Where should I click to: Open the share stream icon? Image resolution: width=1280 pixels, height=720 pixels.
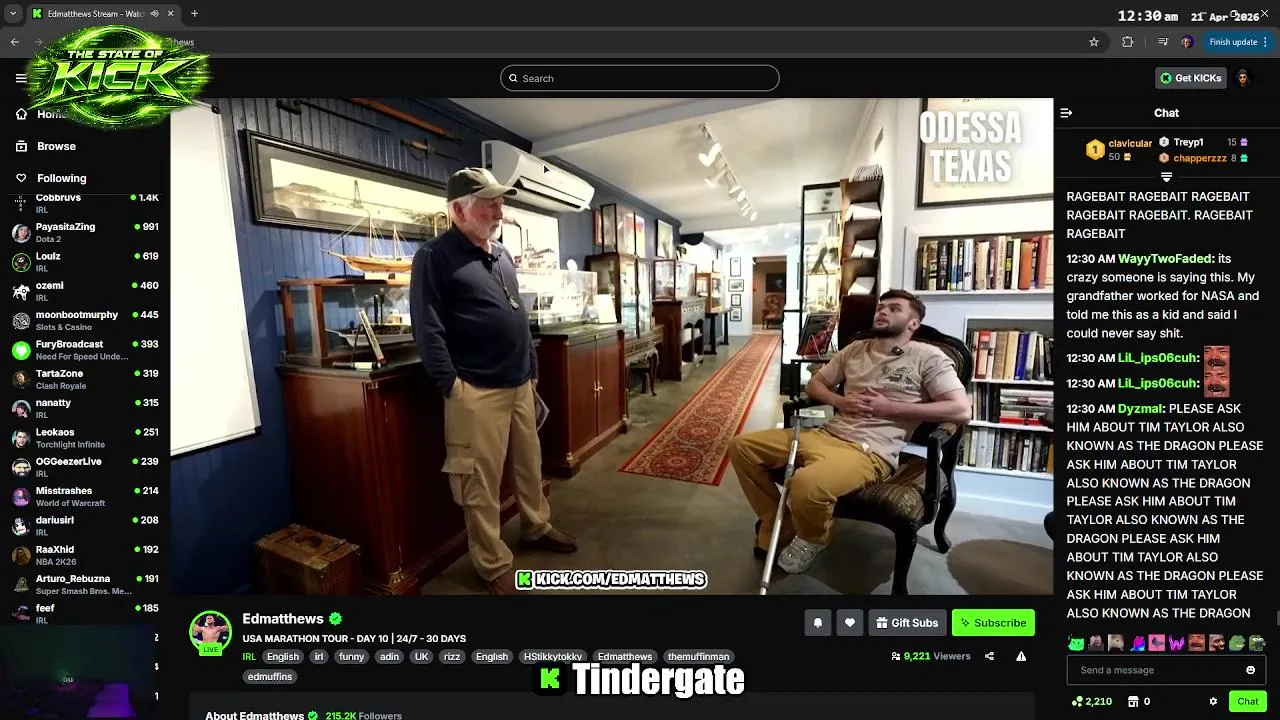pos(989,656)
